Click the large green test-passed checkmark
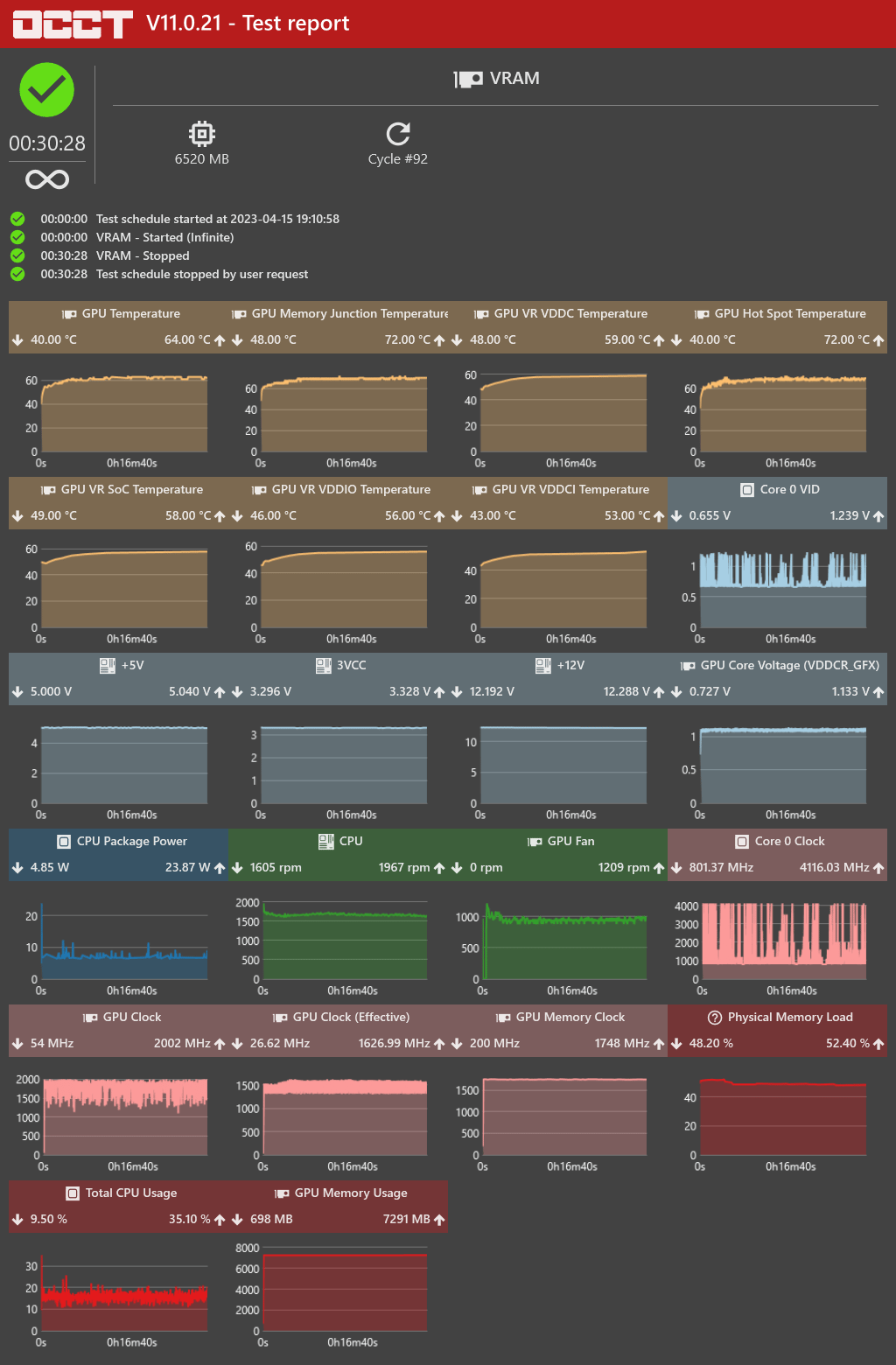Image resolution: width=896 pixels, height=1365 pixels. click(x=47, y=90)
